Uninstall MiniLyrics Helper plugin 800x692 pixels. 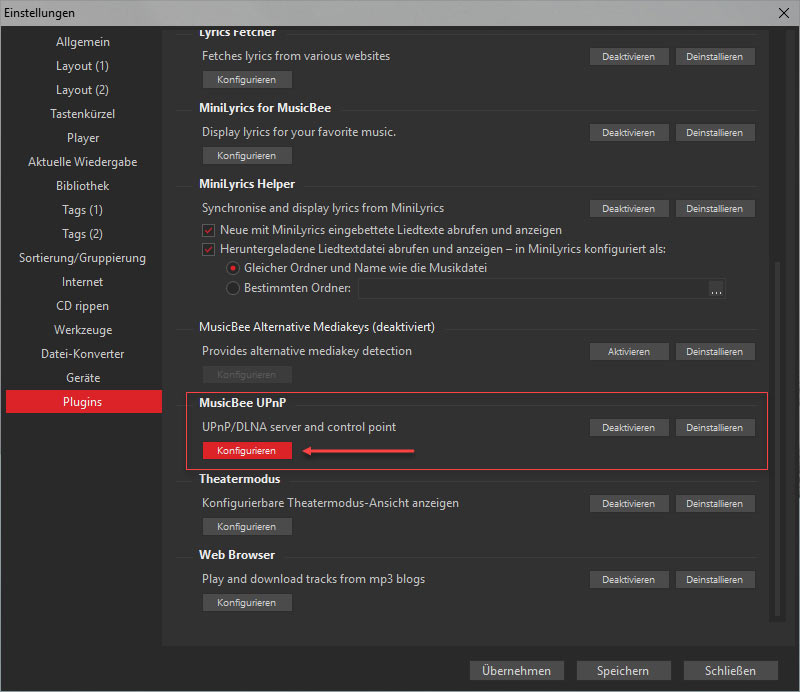tap(715, 209)
